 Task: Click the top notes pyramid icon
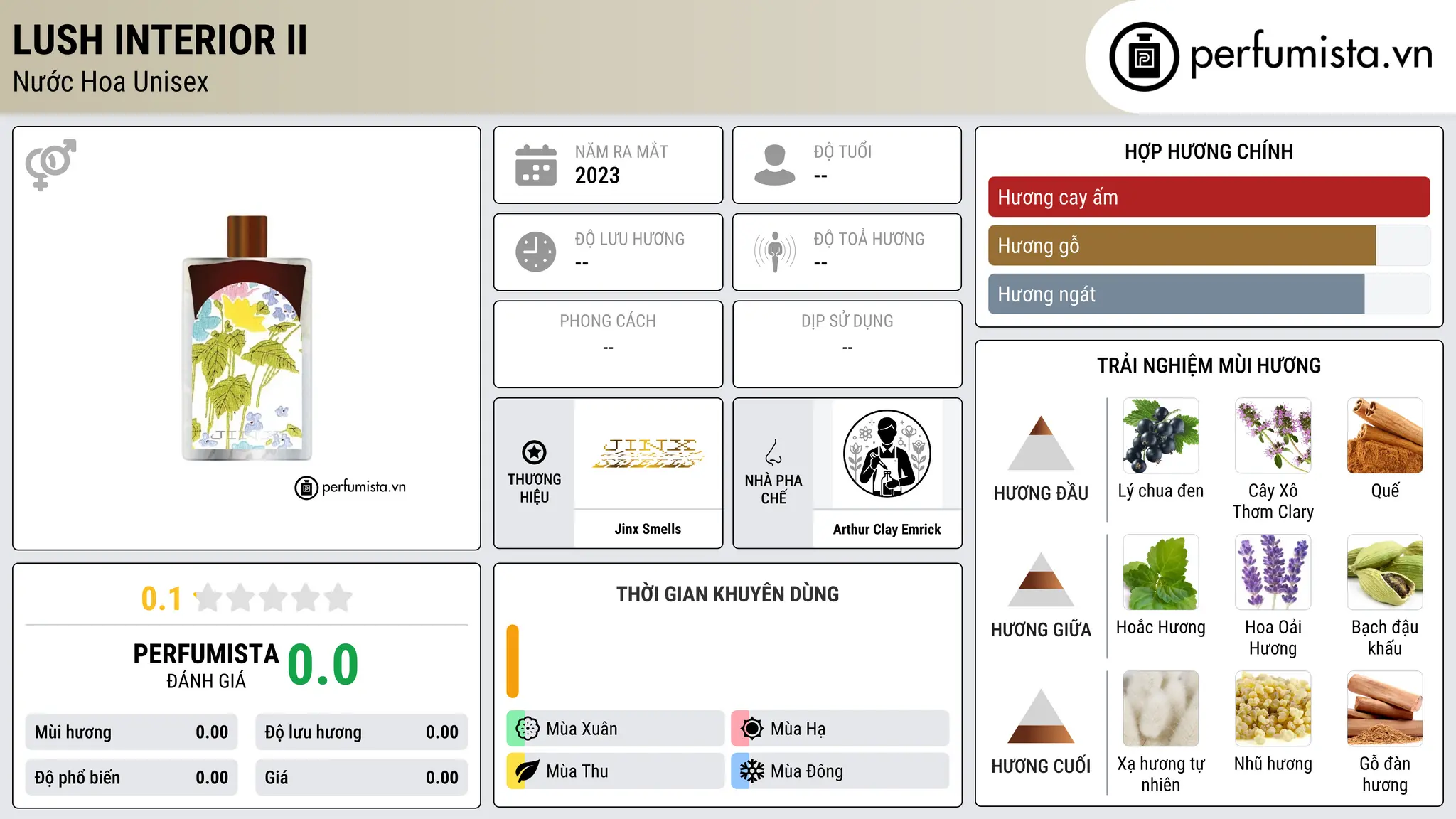click(x=1041, y=443)
